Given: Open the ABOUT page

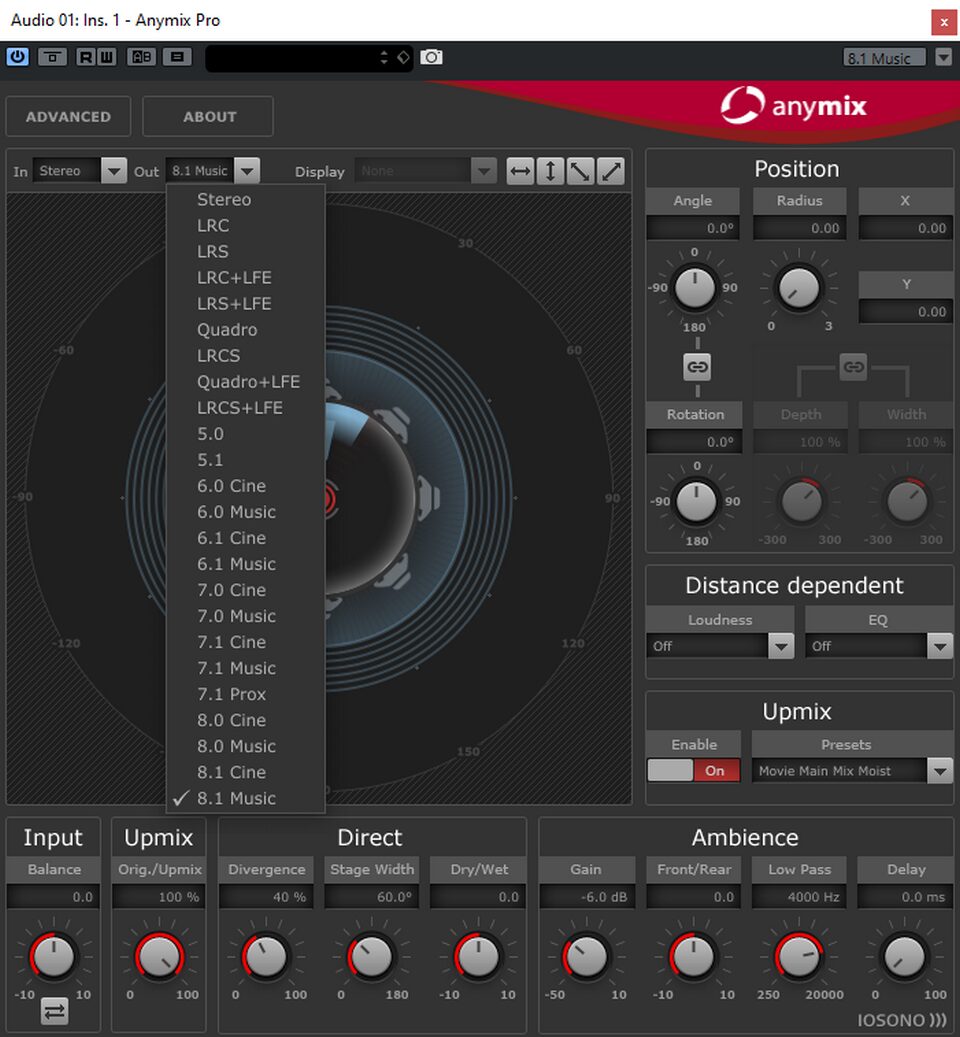Looking at the screenshot, I should click(x=208, y=116).
